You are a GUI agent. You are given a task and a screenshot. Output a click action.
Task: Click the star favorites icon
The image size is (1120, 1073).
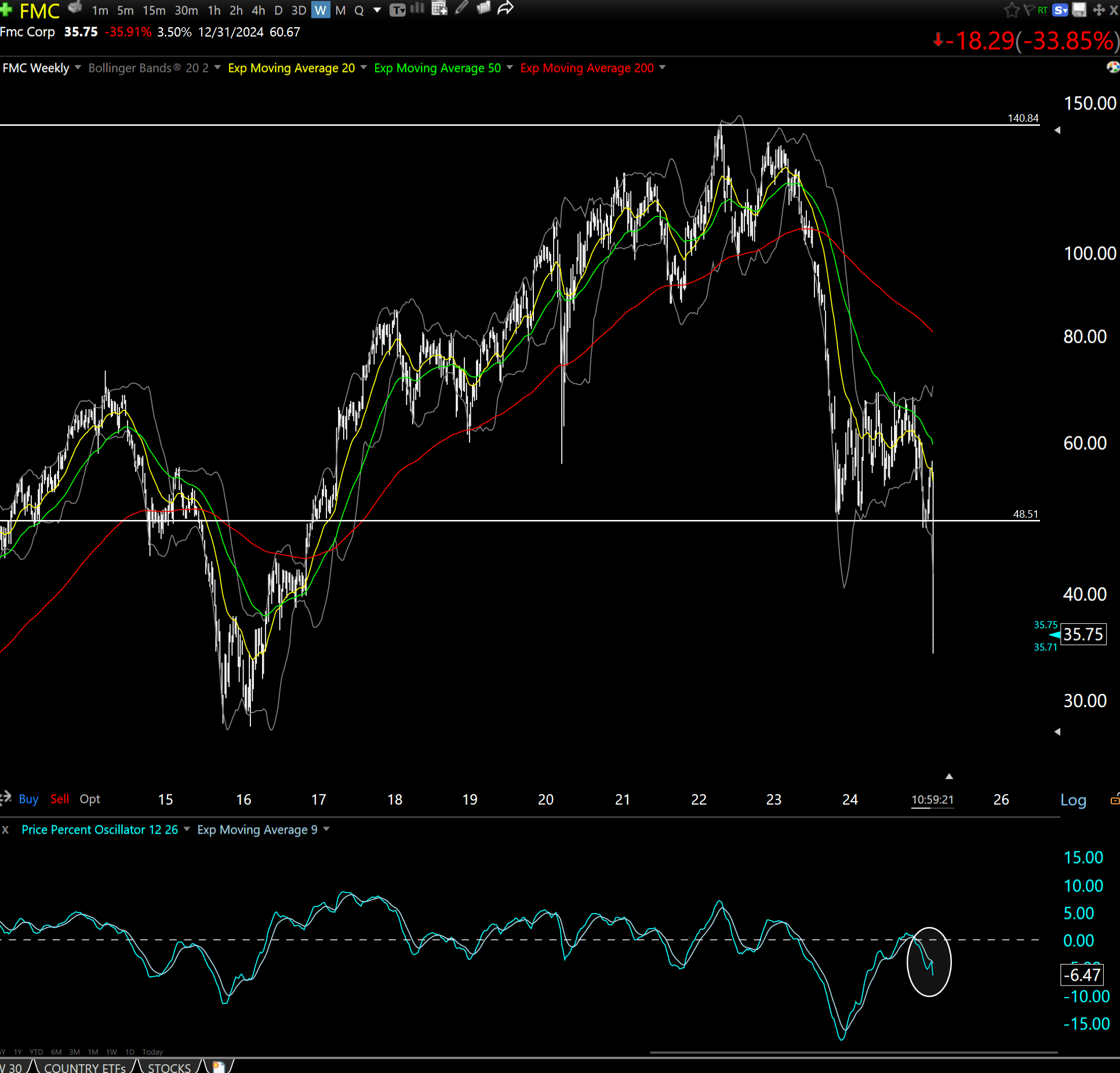pos(1012,10)
